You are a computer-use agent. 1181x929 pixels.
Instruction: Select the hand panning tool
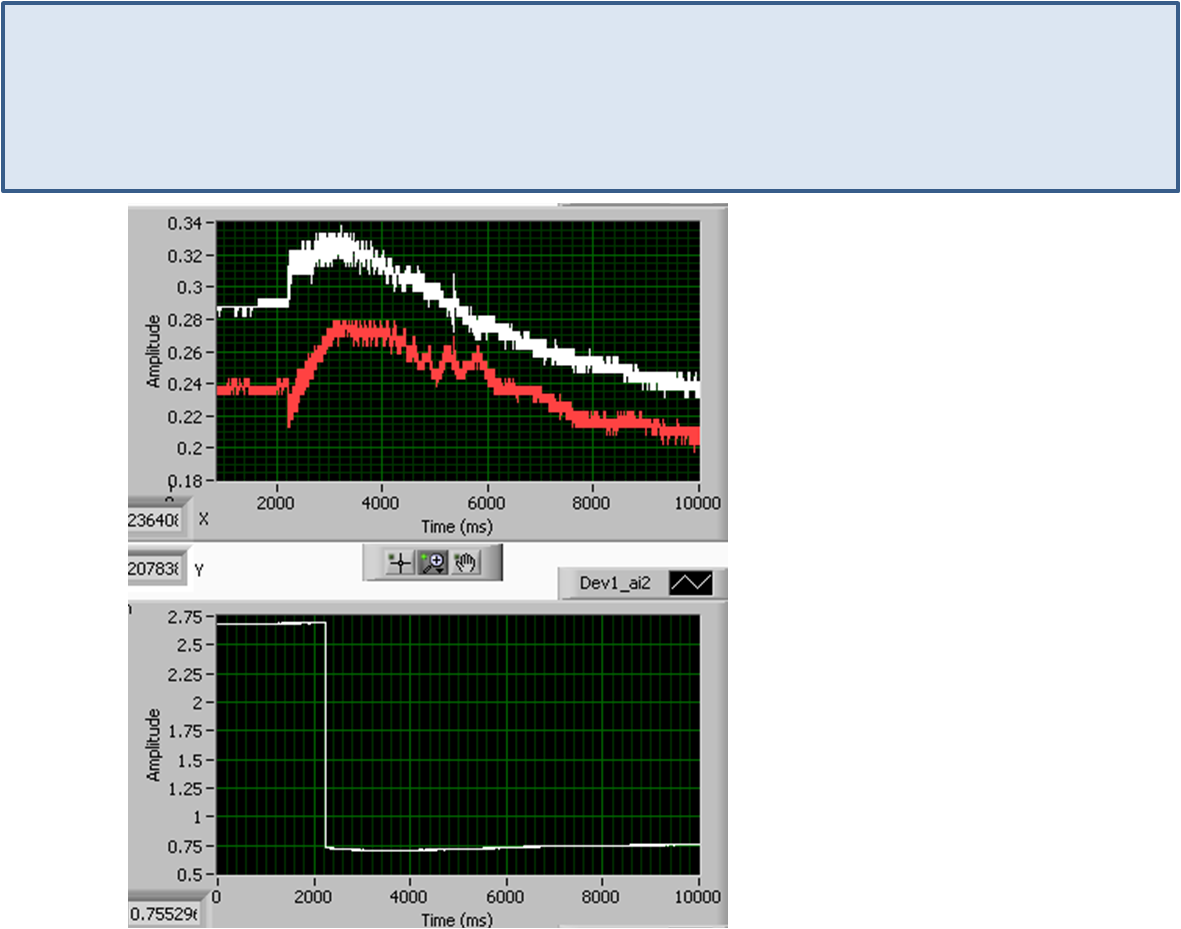pyautogui.click(x=464, y=563)
